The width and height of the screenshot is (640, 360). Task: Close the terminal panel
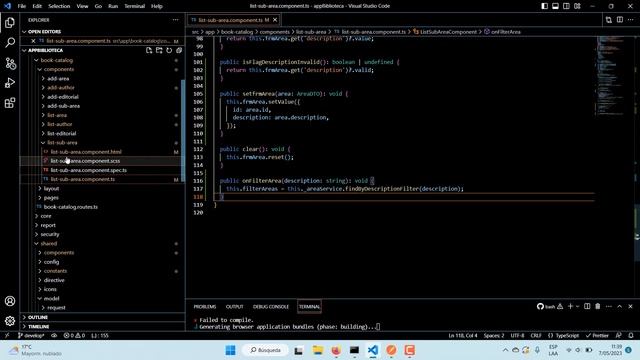point(630,306)
